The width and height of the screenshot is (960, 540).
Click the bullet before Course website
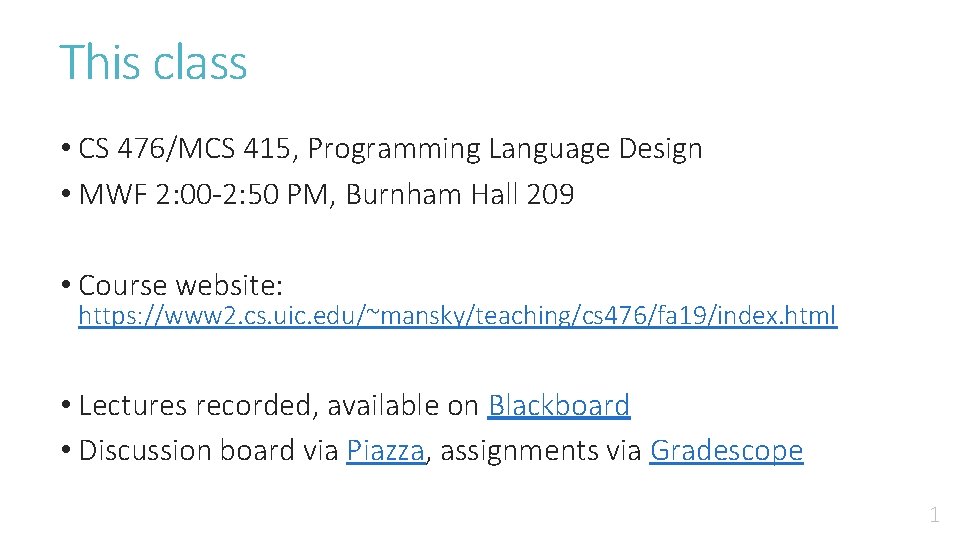(x=66, y=285)
